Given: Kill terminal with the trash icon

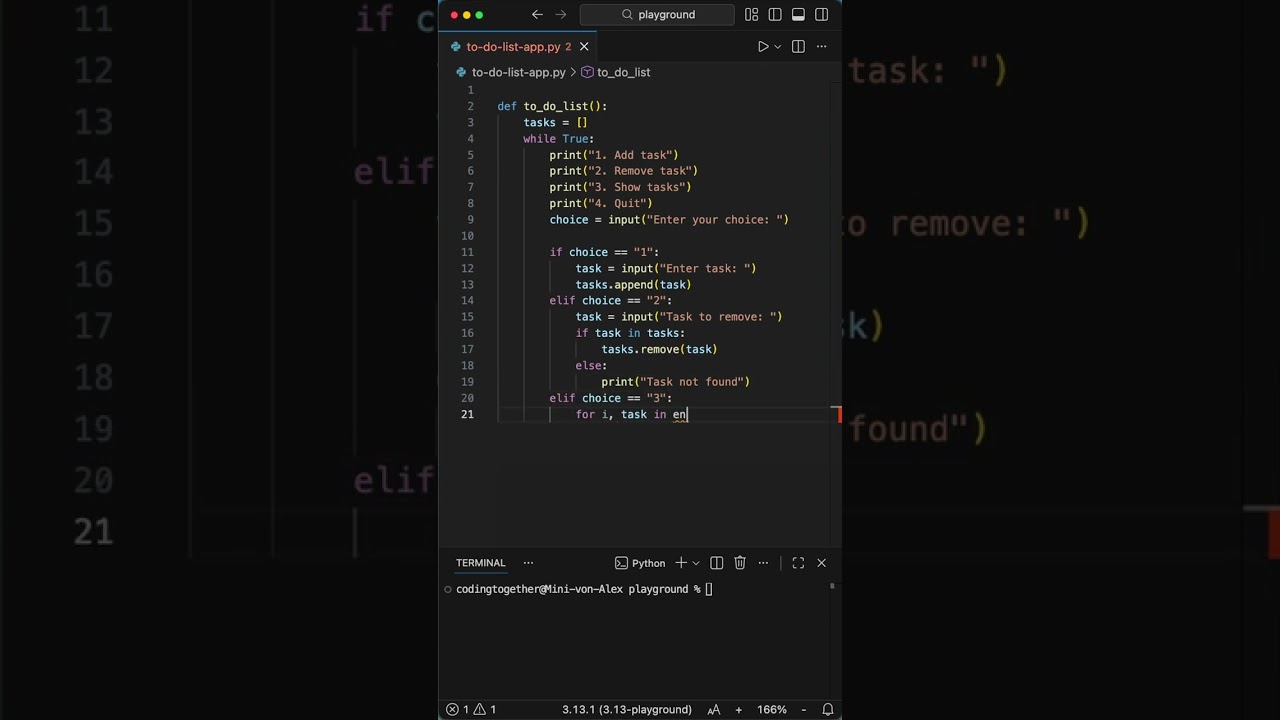Looking at the screenshot, I should tap(740, 563).
